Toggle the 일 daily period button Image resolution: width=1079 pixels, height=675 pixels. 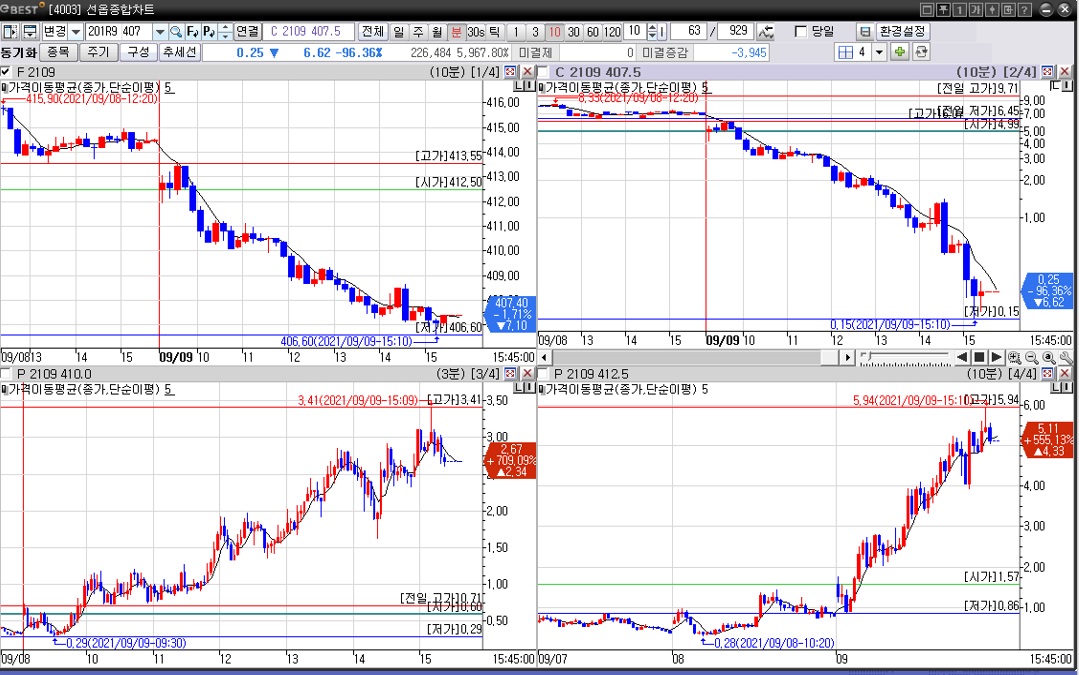398,32
